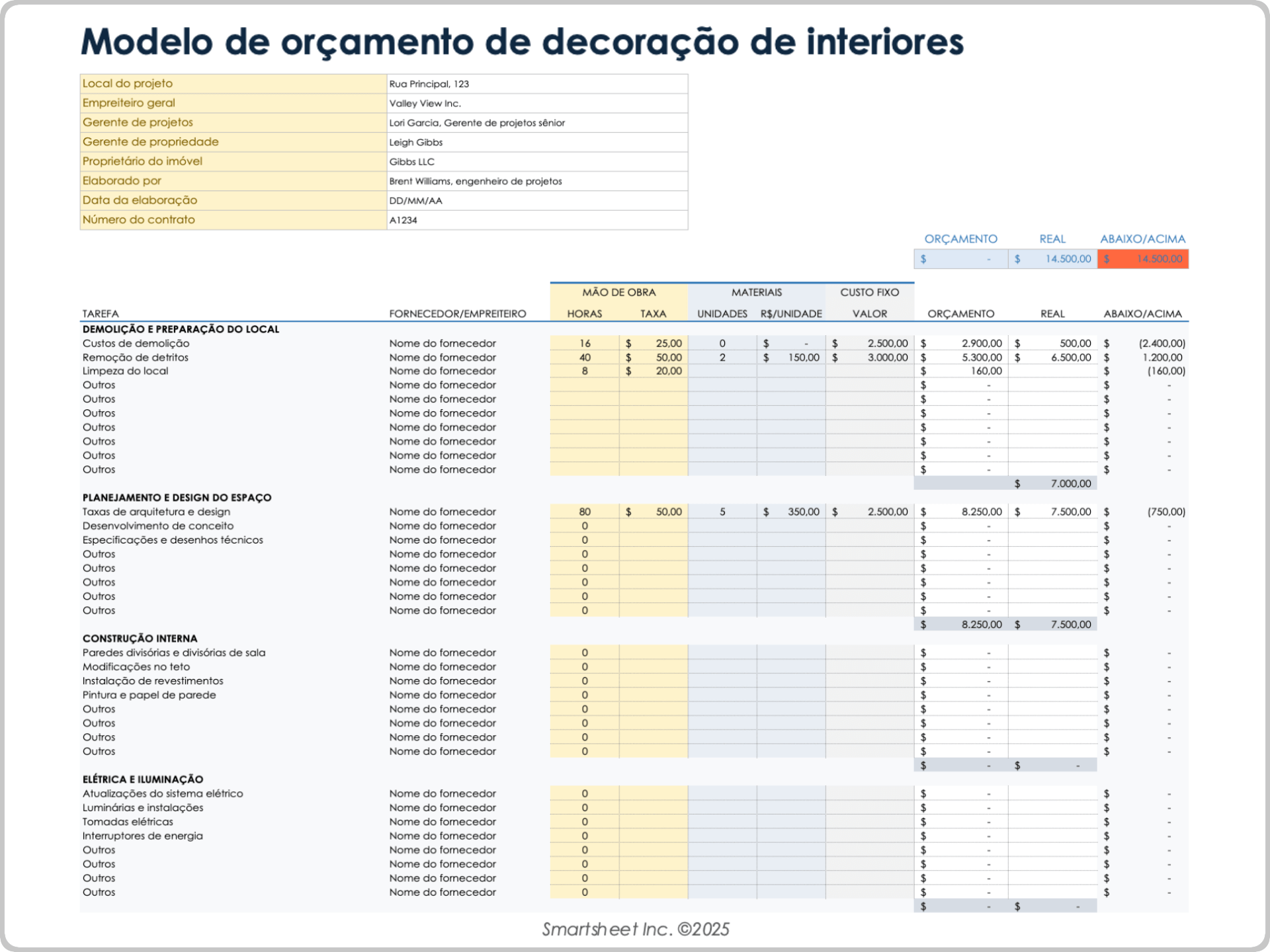Screen dimensions: 1270x952
Task: Click the red ABAIXO/ACIMA summary cell
Action: coord(1143,259)
